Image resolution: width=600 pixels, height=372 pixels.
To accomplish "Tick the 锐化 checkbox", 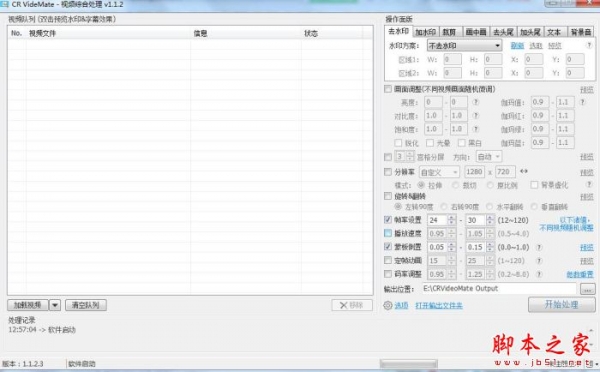I will 398,143.
